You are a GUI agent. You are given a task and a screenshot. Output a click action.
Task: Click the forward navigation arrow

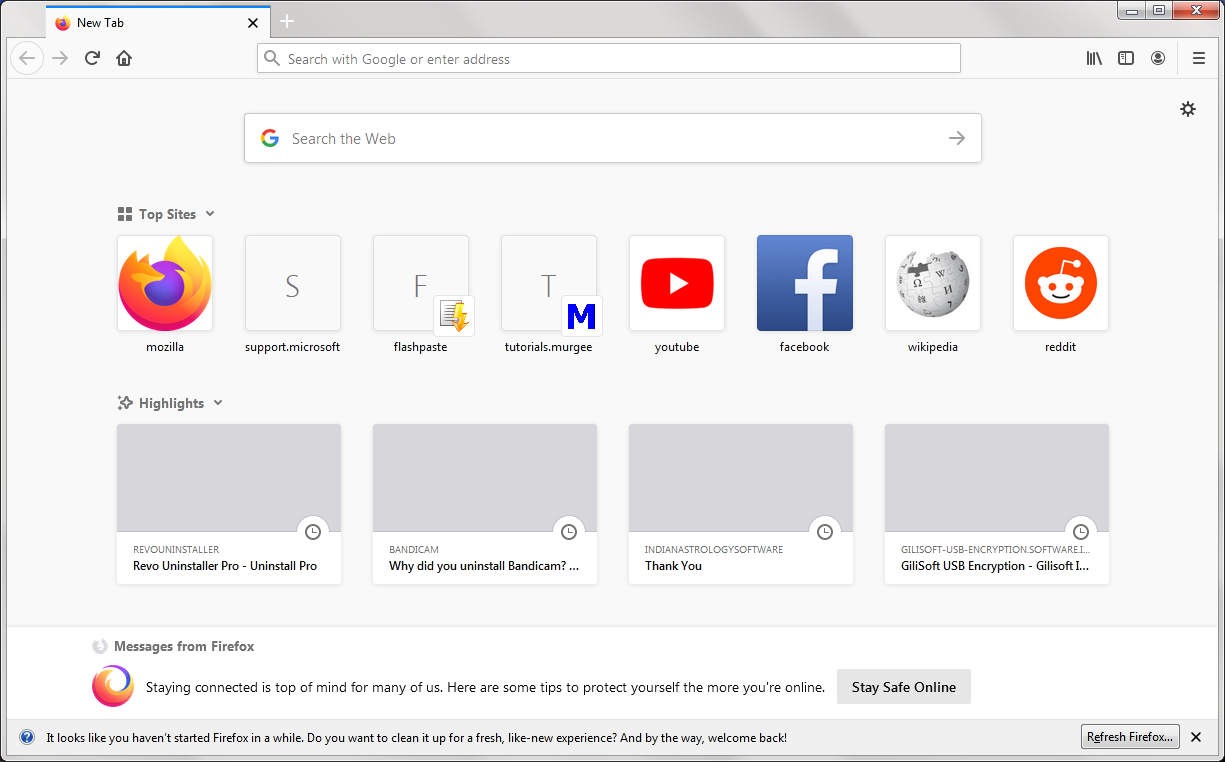click(x=60, y=58)
